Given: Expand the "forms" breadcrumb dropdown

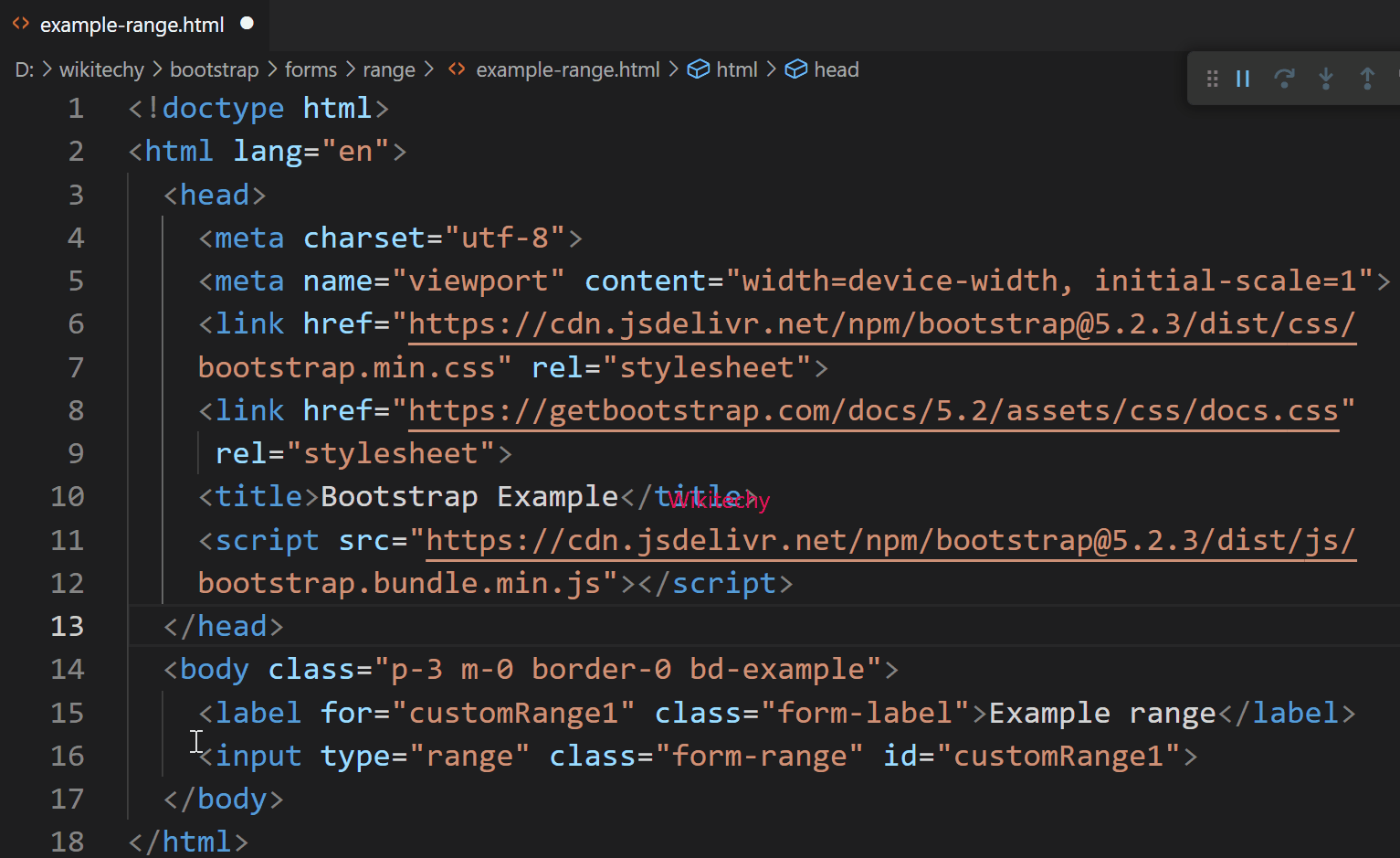Looking at the screenshot, I should [311, 69].
